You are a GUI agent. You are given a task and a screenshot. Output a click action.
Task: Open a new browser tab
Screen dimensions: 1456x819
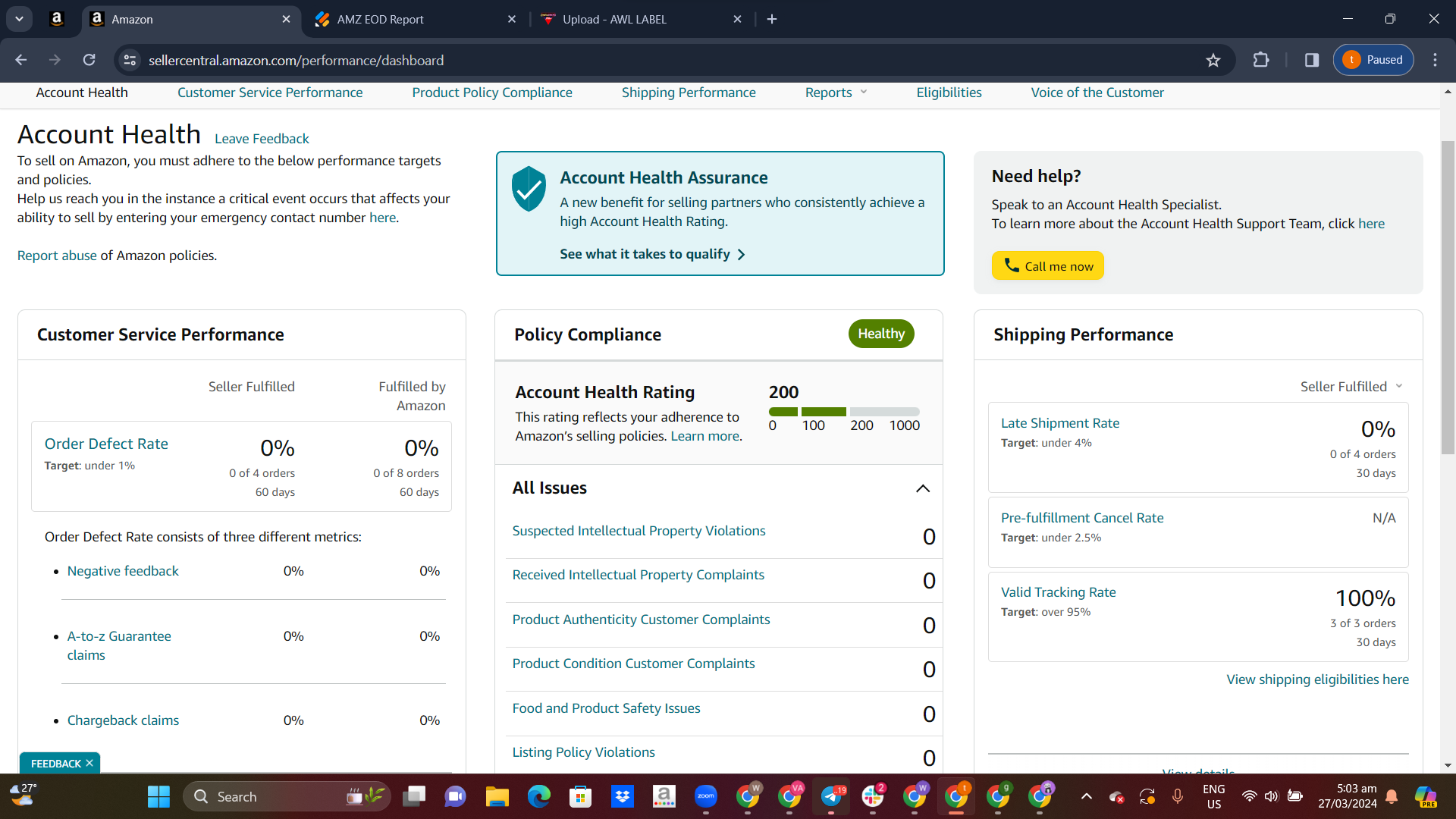(772, 19)
